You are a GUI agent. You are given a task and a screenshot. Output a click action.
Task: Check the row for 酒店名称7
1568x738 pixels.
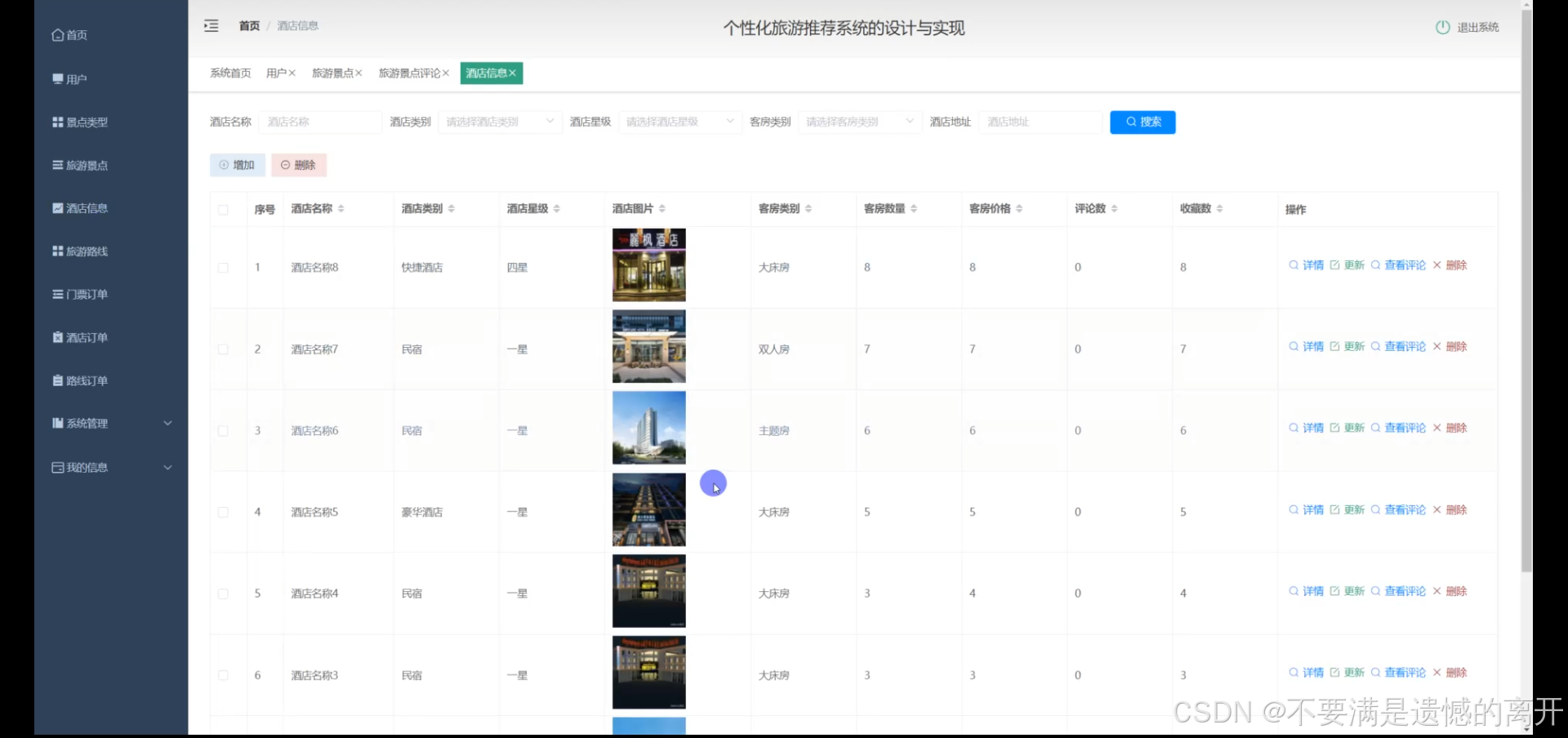(223, 349)
